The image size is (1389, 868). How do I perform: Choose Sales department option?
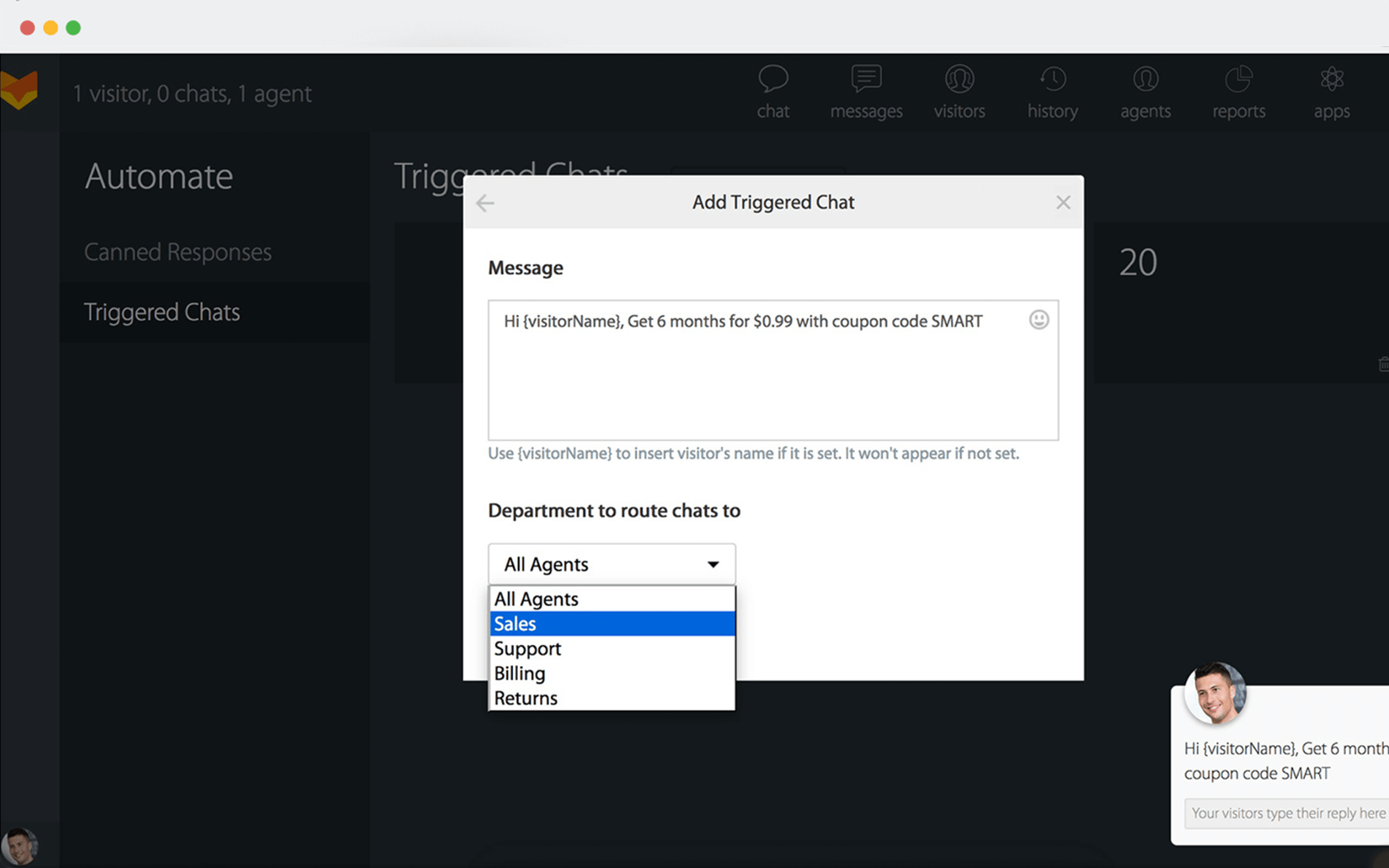612,624
